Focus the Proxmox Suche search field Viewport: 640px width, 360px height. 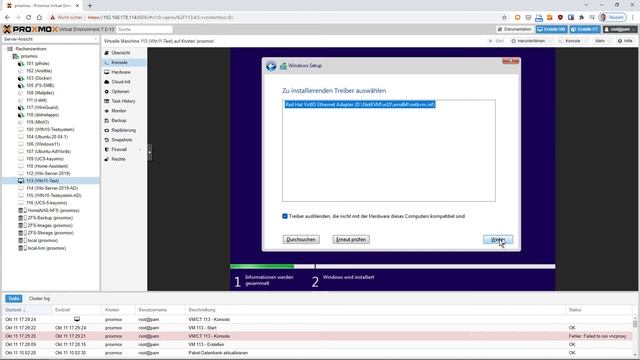click(144, 29)
